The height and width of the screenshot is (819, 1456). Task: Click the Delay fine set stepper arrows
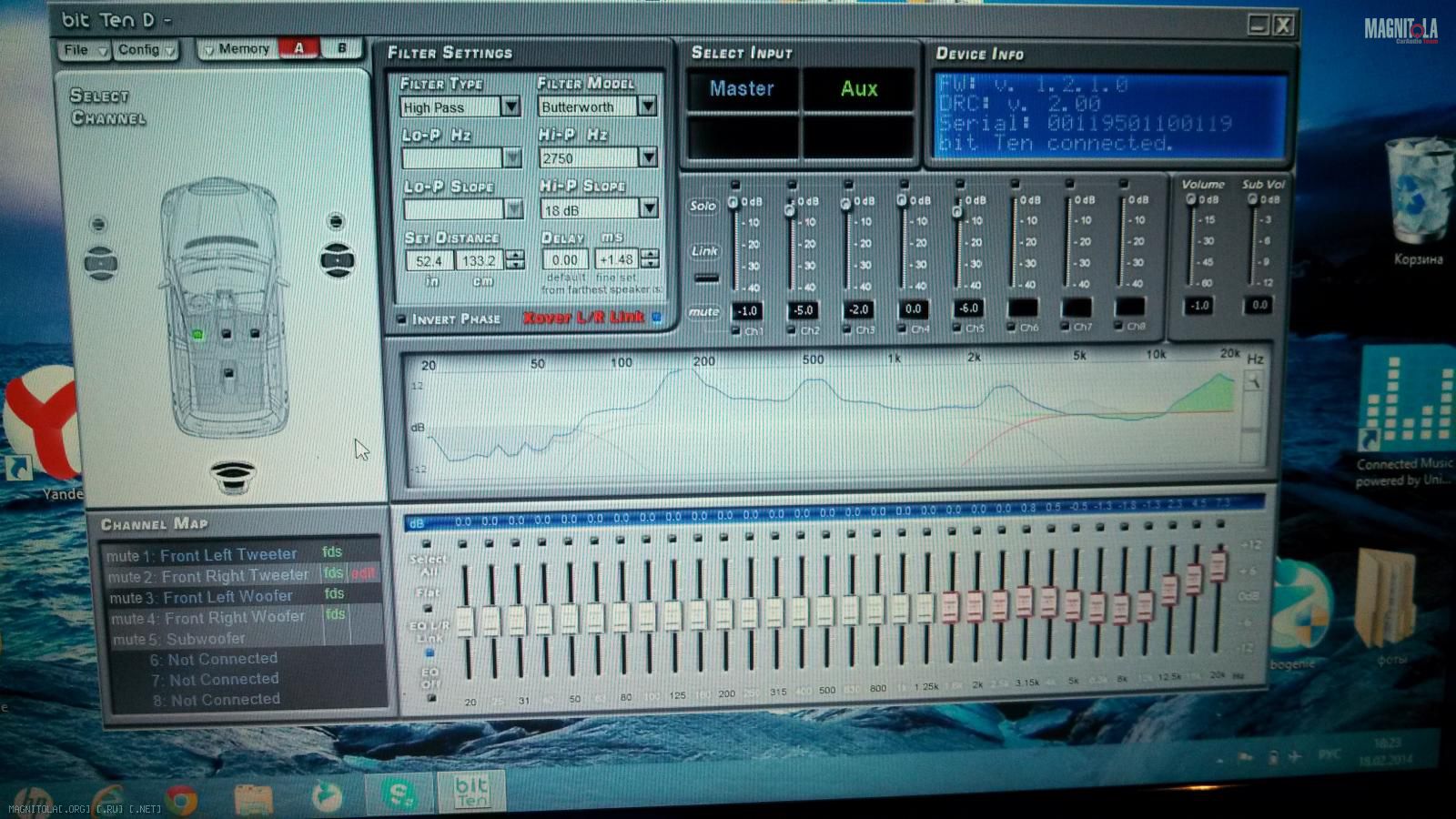point(649,258)
